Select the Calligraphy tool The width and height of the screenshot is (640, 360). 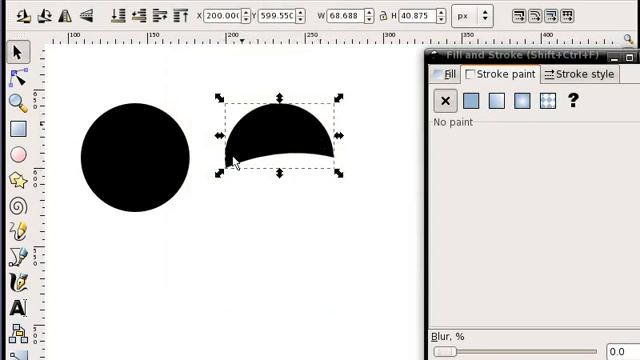click(x=18, y=282)
